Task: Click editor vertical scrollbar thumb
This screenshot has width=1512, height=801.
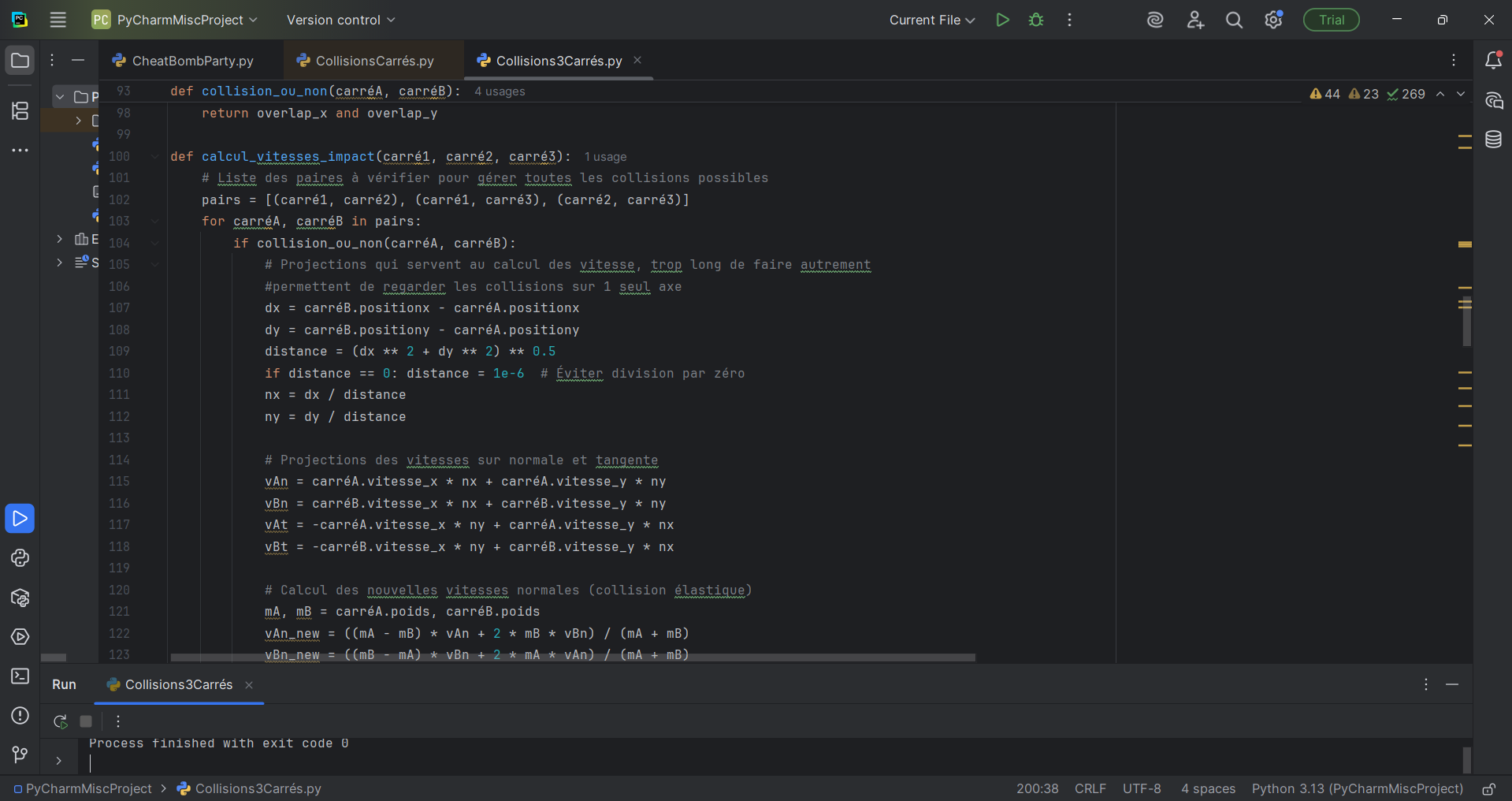Action: [1466, 322]
